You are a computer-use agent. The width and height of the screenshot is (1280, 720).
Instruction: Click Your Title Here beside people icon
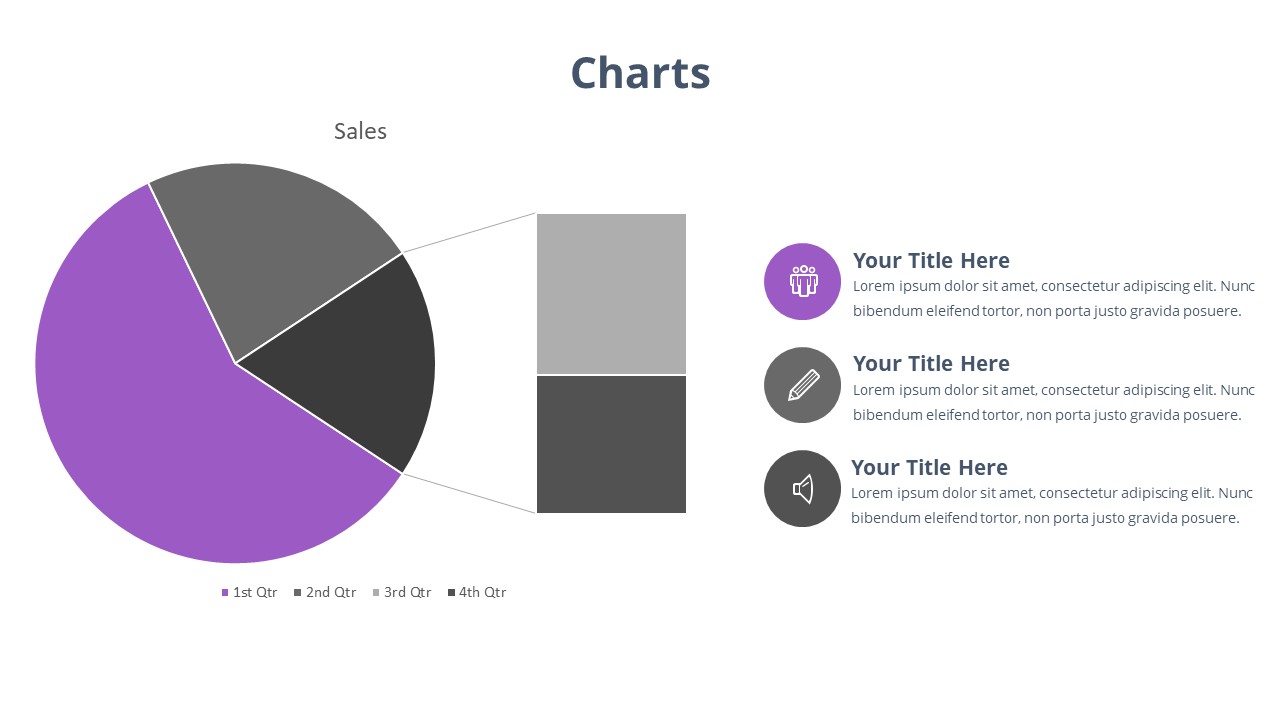click(x=931, y=260)
